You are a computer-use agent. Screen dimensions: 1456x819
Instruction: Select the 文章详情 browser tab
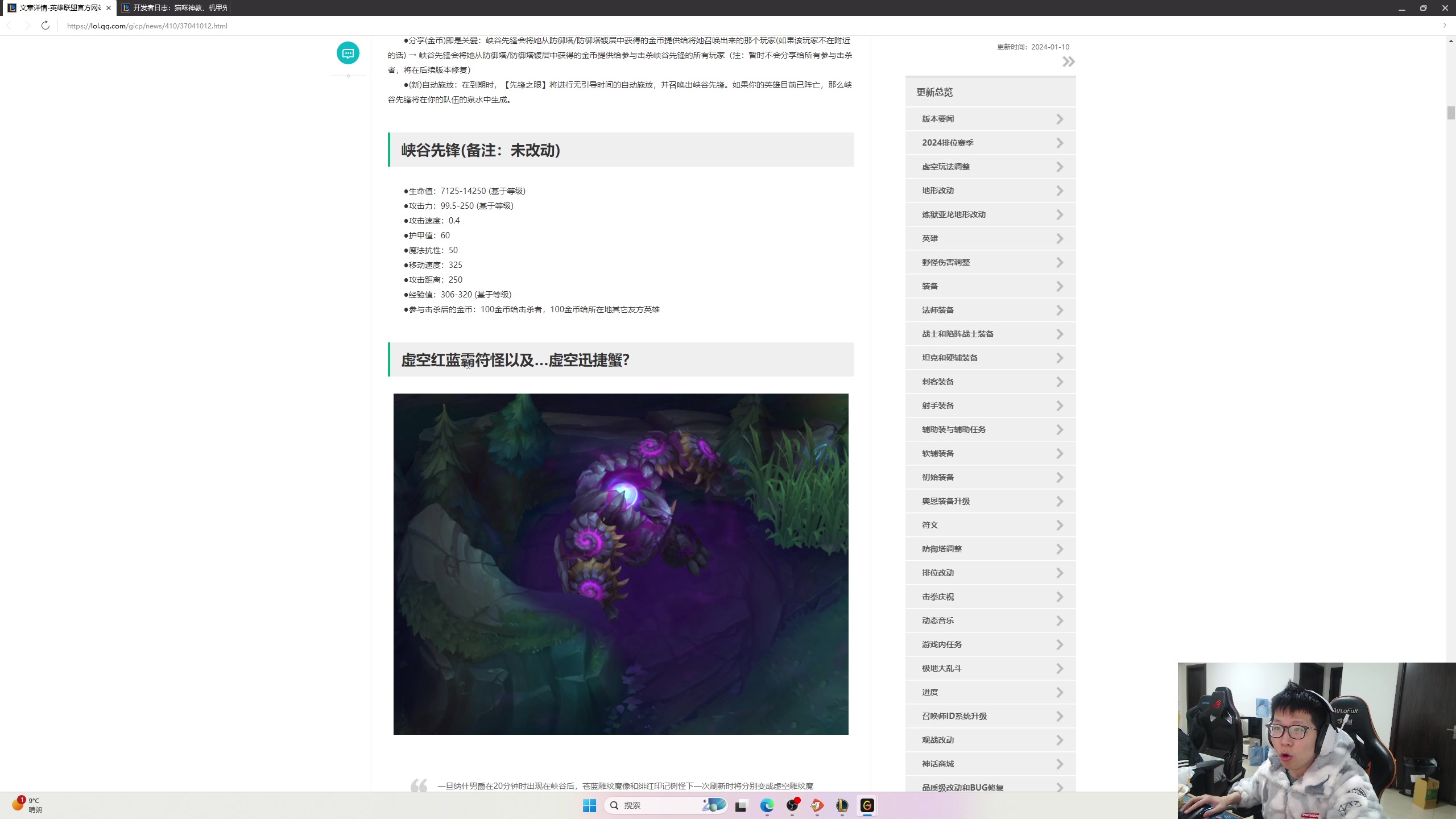pos(60,8)
